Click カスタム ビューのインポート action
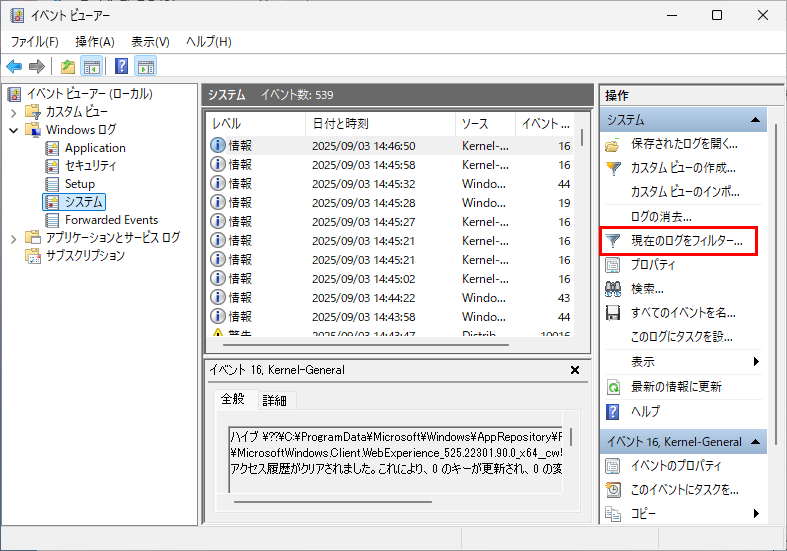Viewport: 787px width, 551px height. click(x=685, y=192)
